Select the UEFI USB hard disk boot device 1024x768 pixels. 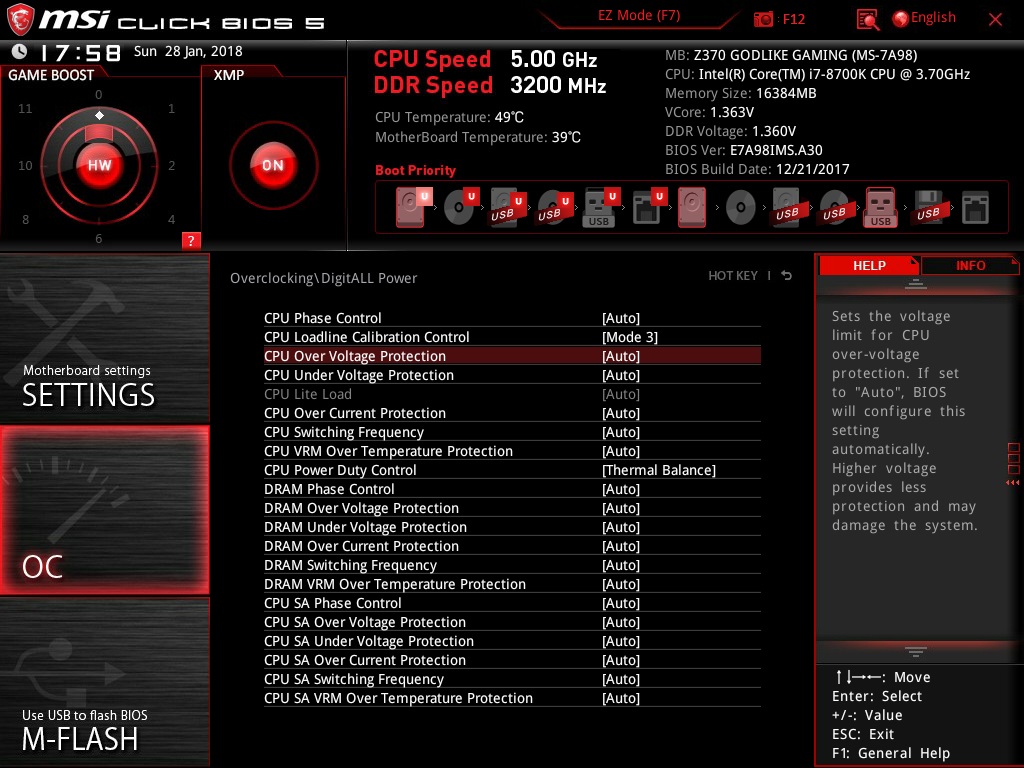(x=508, y=208)
